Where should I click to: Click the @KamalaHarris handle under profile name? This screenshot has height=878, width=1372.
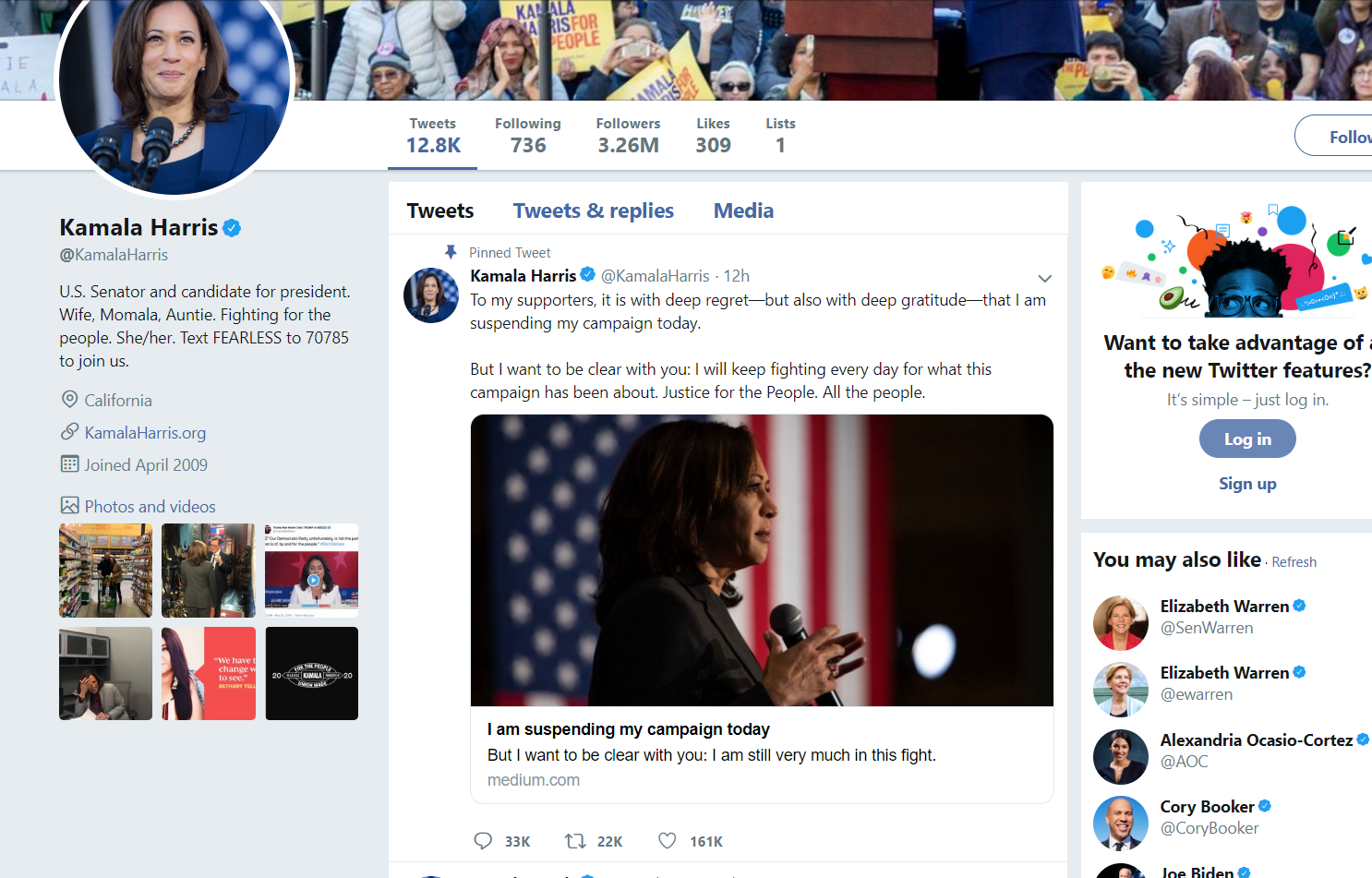[114, 255]
